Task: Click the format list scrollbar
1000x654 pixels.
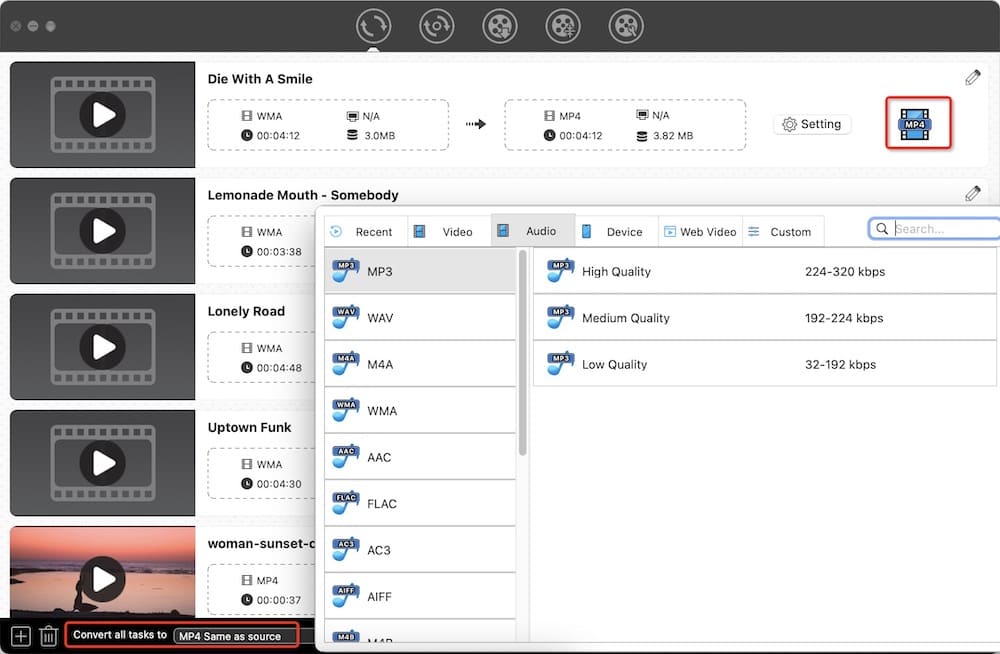Action: click(522, 352)
